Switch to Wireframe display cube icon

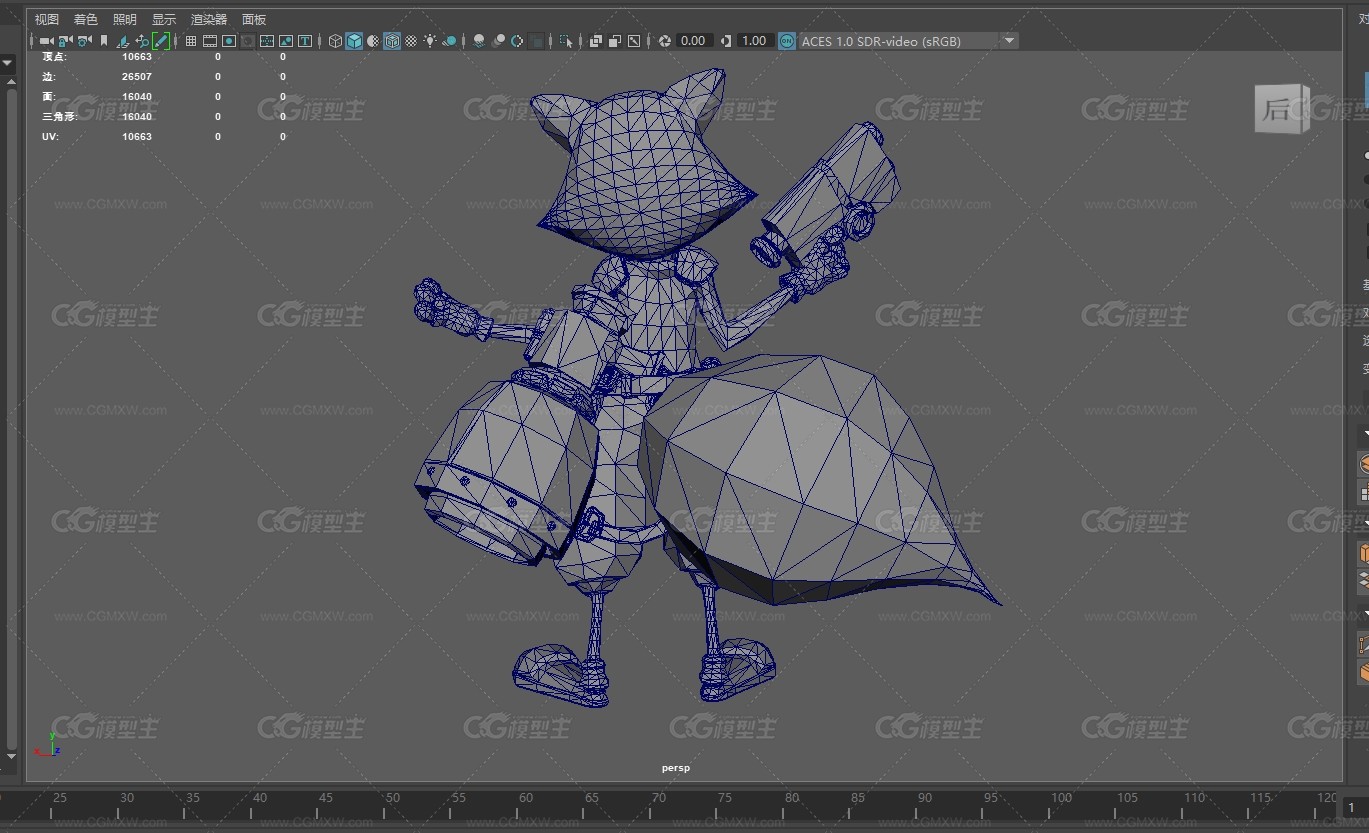pos(335,41)
